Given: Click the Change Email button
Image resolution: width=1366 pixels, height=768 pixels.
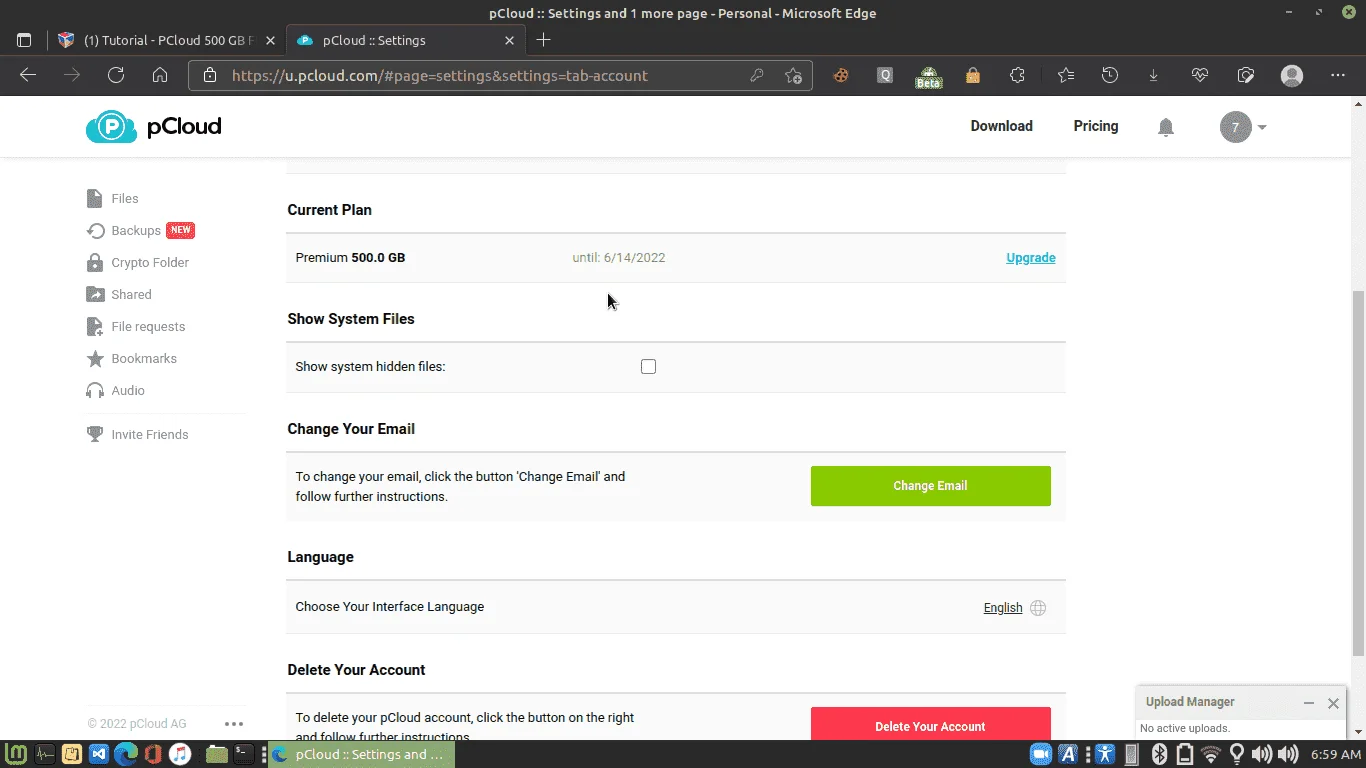Looking at the screenshot, I should pyautogui.click(x=930, y=486).
